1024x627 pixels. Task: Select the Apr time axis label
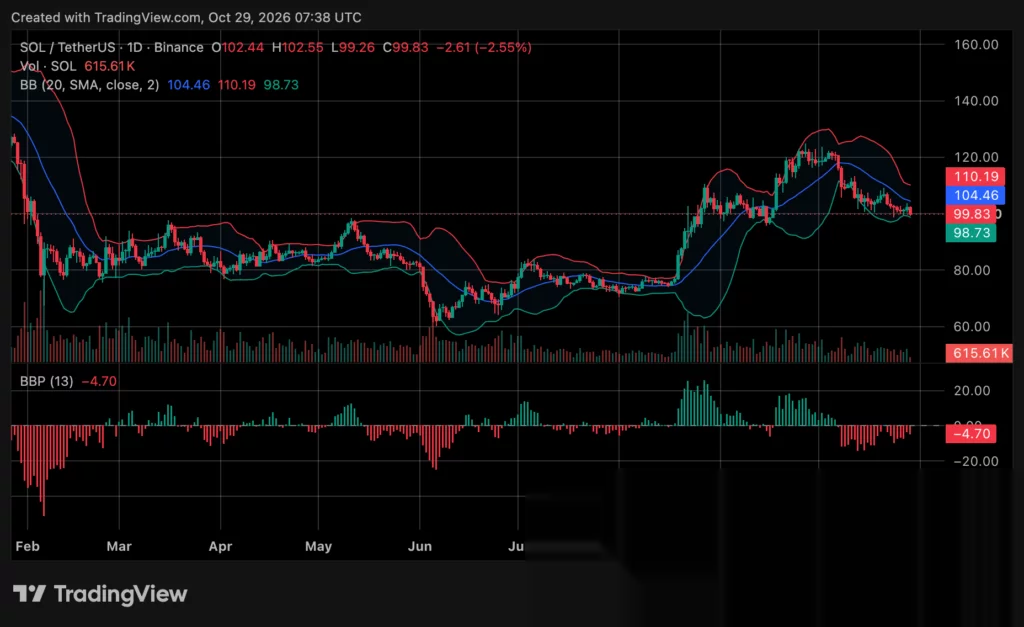click(220, 546)
